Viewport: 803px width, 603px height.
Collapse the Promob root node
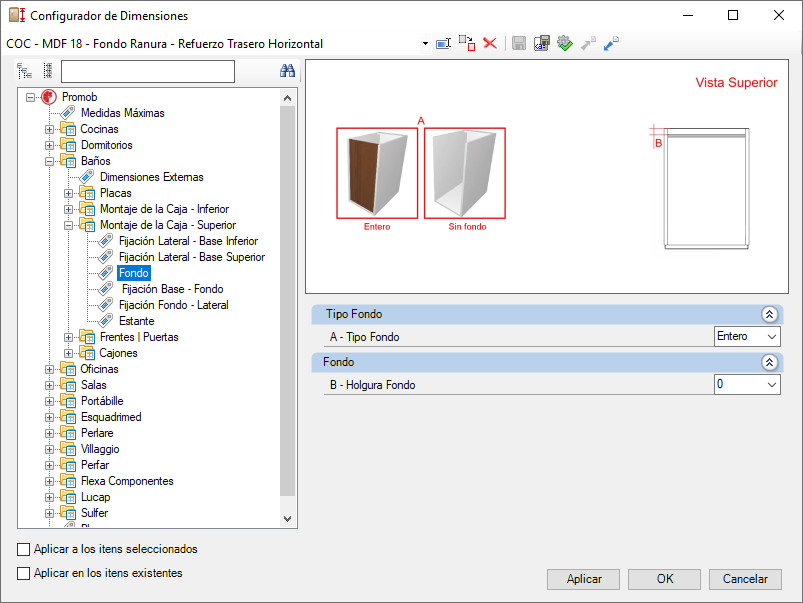tap(30, 97)
